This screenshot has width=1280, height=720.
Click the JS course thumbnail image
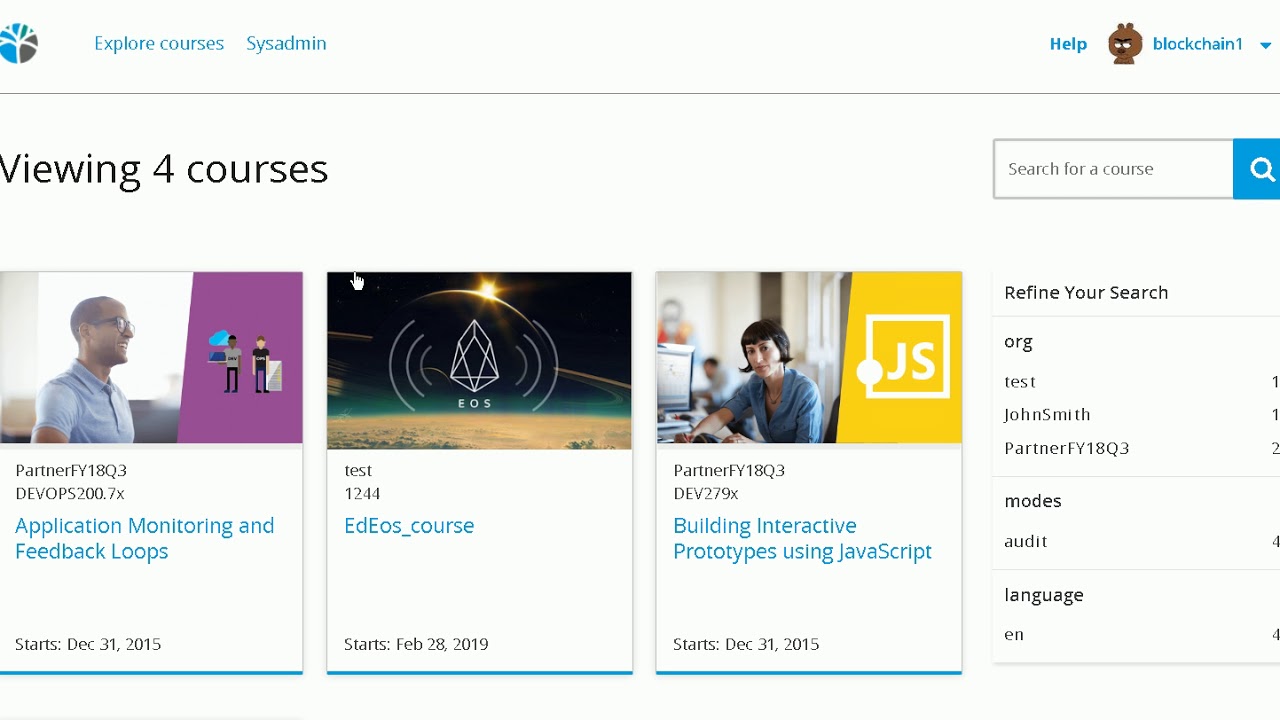[x=809, y=357]
